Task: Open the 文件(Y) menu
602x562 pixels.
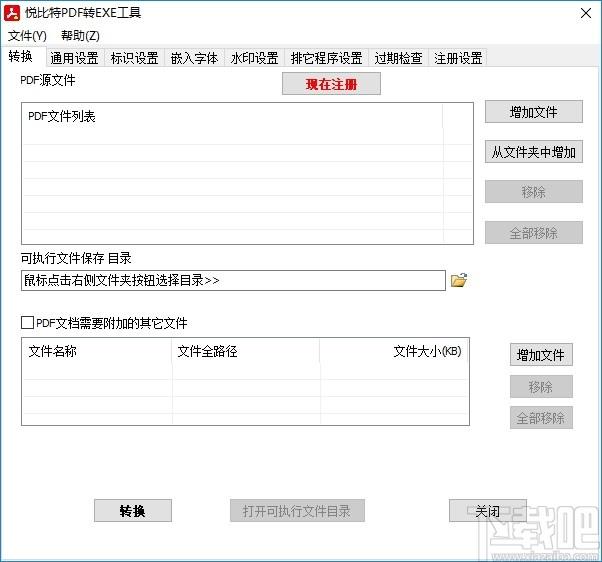Action: pyautogui.click(x=27, y=36)
